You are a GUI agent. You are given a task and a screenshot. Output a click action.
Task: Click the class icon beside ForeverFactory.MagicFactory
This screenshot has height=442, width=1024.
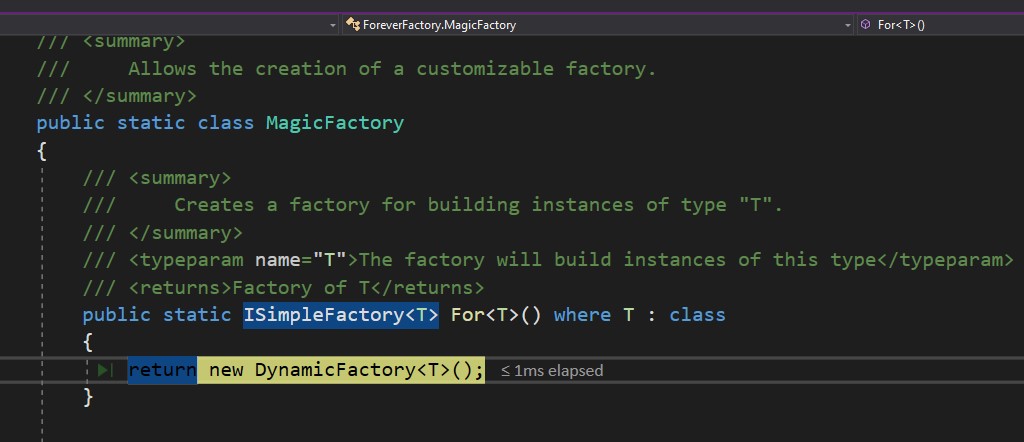click(x=353, y=25)
